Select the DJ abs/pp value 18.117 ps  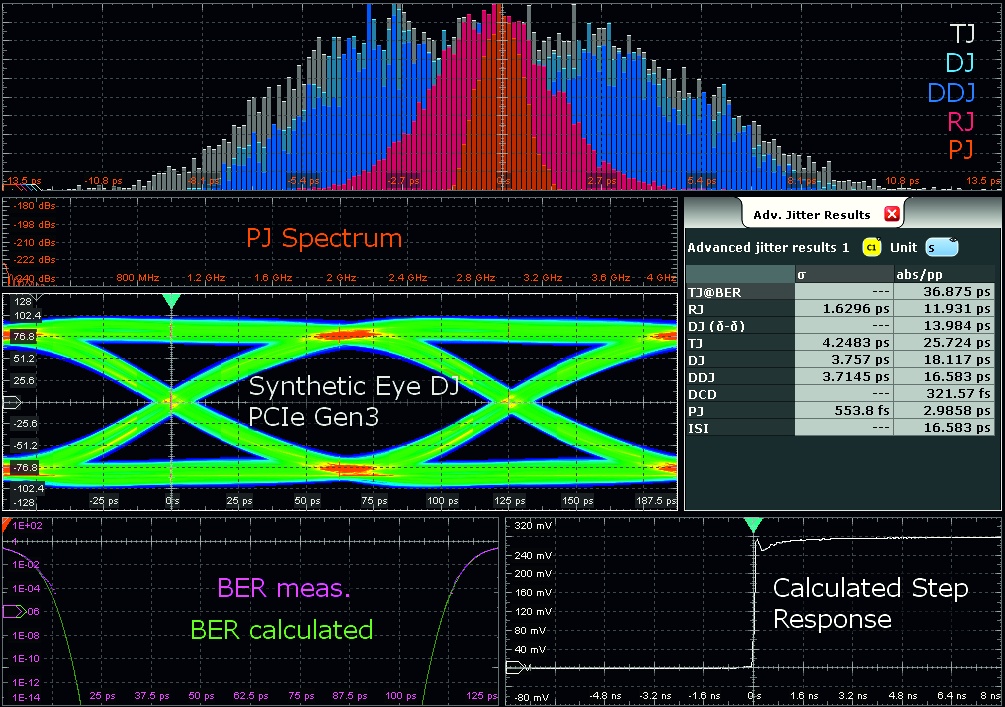(x=944, y=360)
